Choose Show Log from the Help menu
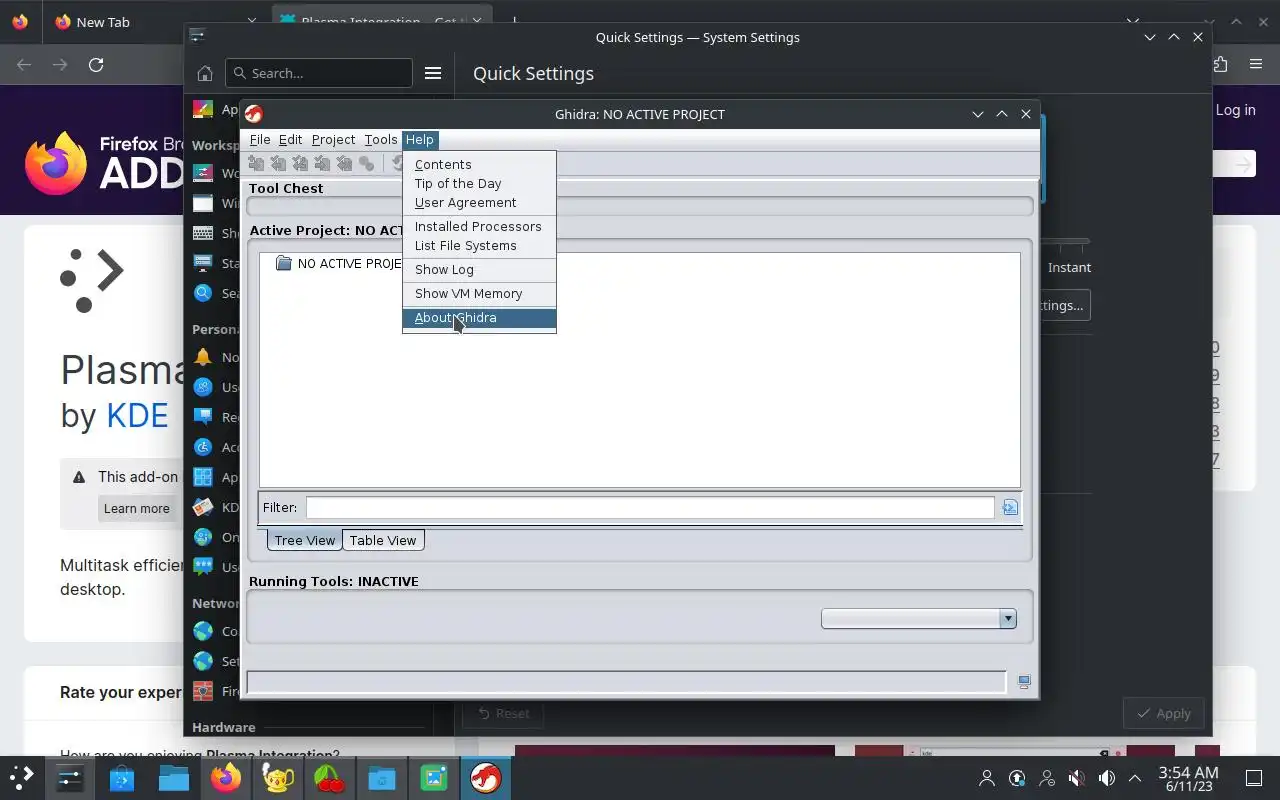This screenshot has width=1280, height=800. pyautogui.click(x=479, y=270)
